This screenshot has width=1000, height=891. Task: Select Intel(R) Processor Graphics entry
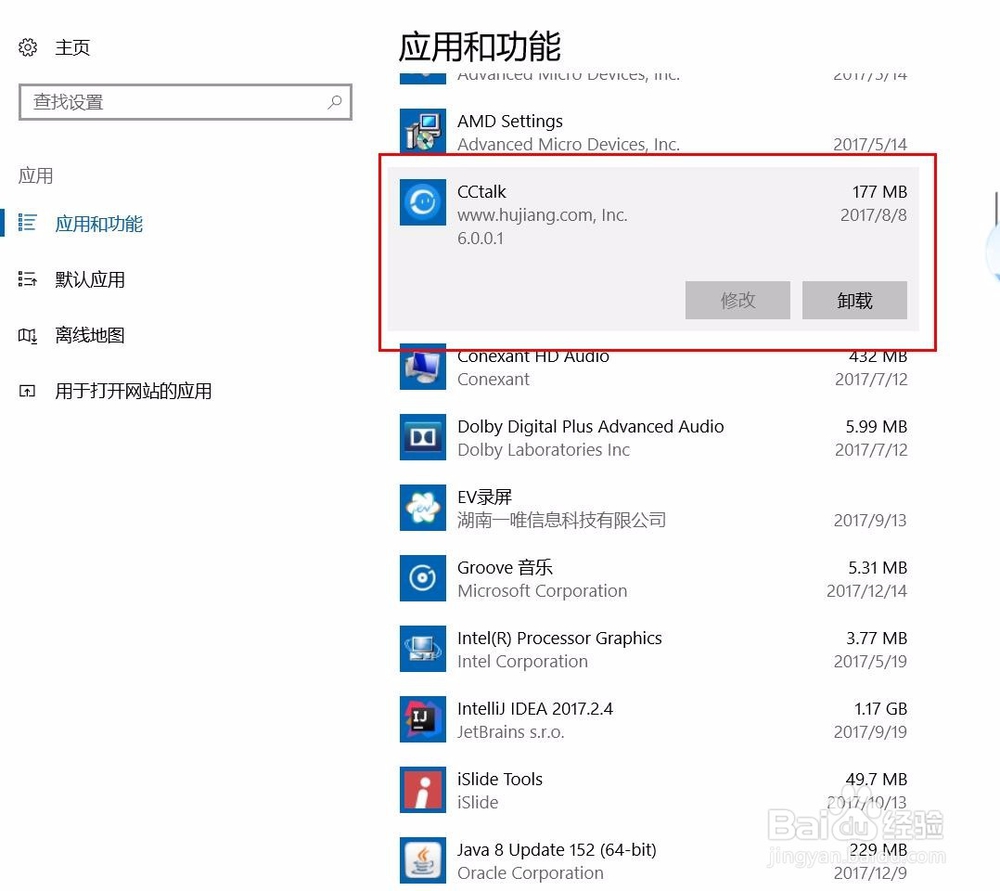tap(559, 638)
